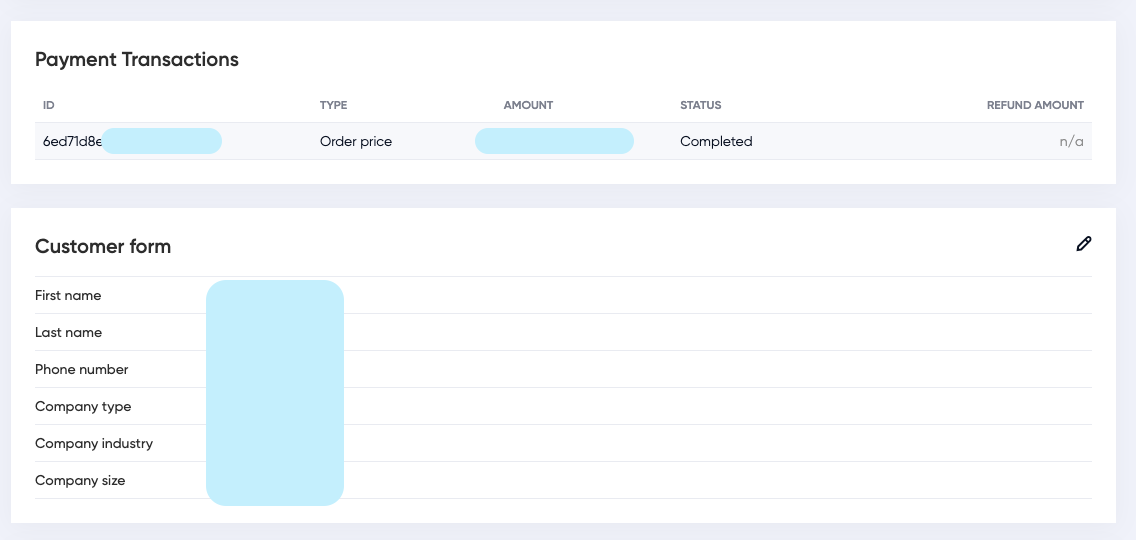The image size is (1136, 540).
Task: Edit the Customer form with pencil icon
Action: click(1083, 244)
